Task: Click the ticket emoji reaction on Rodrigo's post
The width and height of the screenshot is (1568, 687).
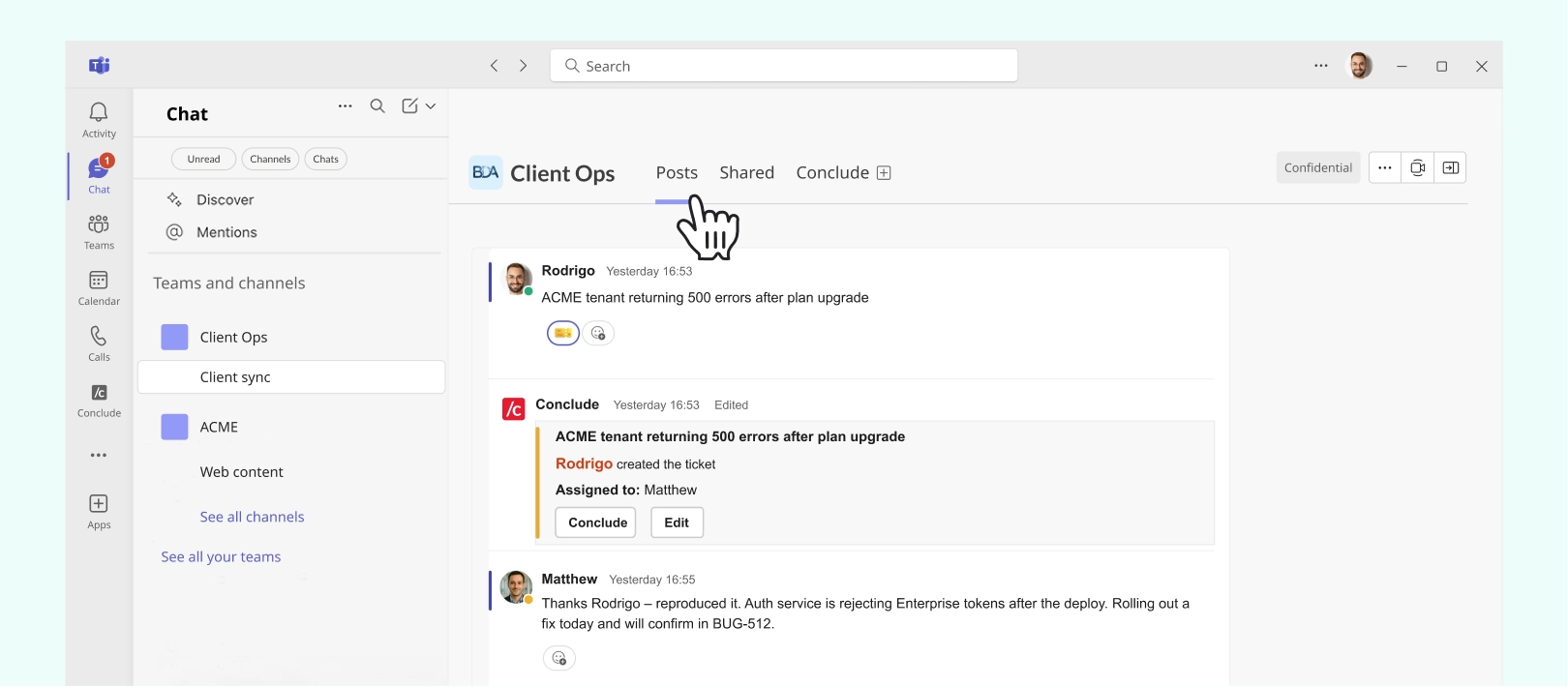Action: 563,333
